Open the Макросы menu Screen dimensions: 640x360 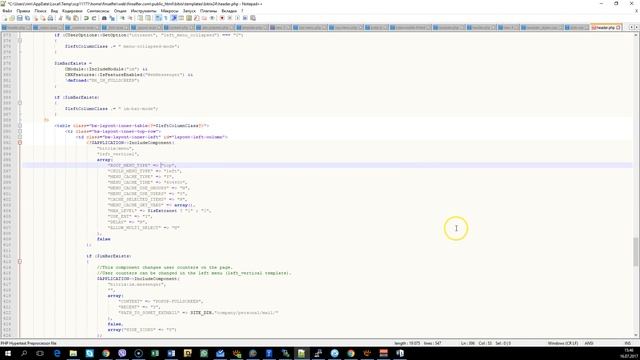click(169, 11)
